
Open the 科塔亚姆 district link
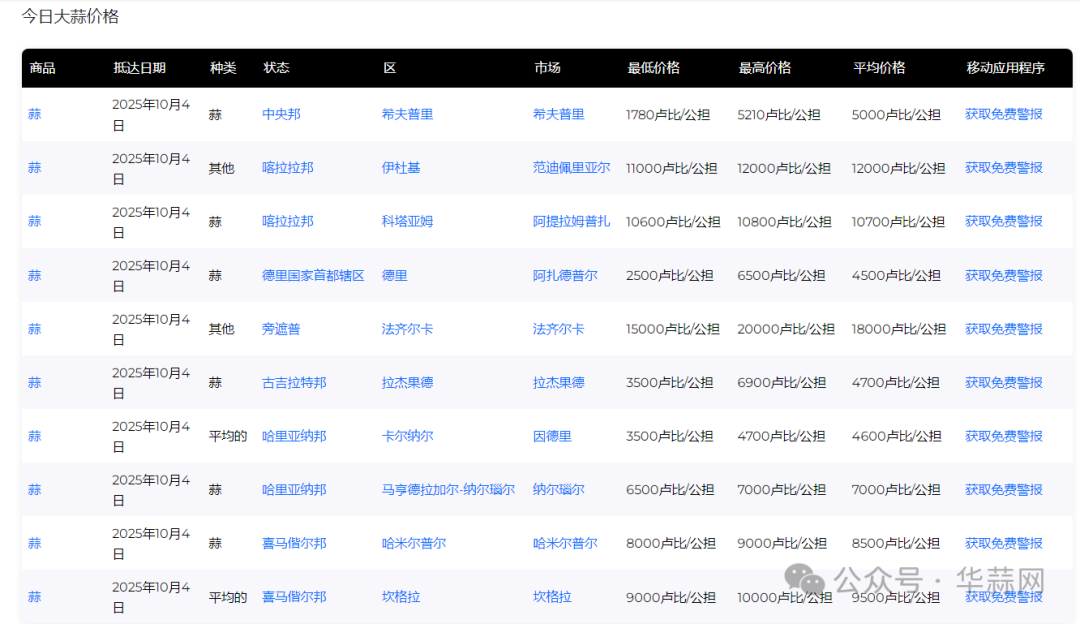click(407, 222)
